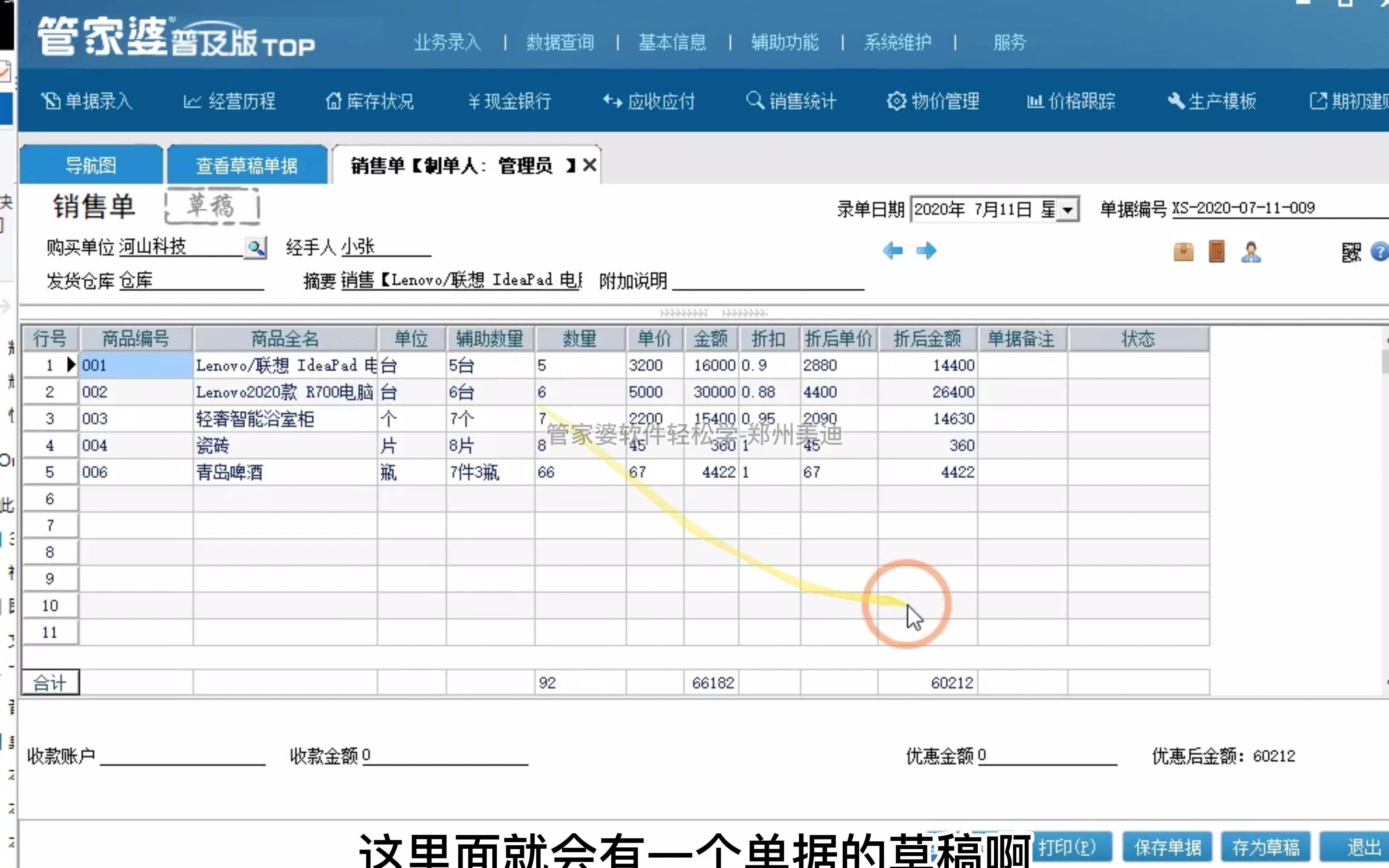Click the 单据备注 column header
This screenshot has width=1389, height=868.
tap(1022, 339)
